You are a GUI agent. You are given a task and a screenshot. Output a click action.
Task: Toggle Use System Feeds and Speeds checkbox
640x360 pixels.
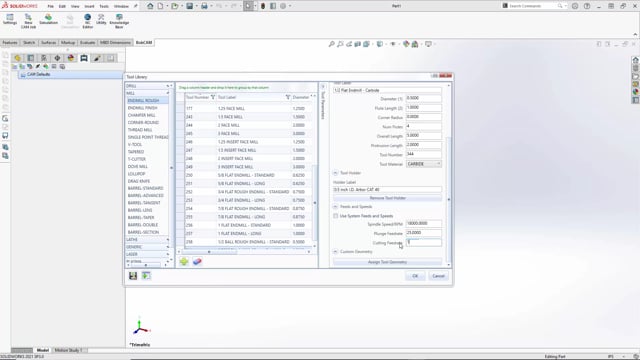pos(336,216)
